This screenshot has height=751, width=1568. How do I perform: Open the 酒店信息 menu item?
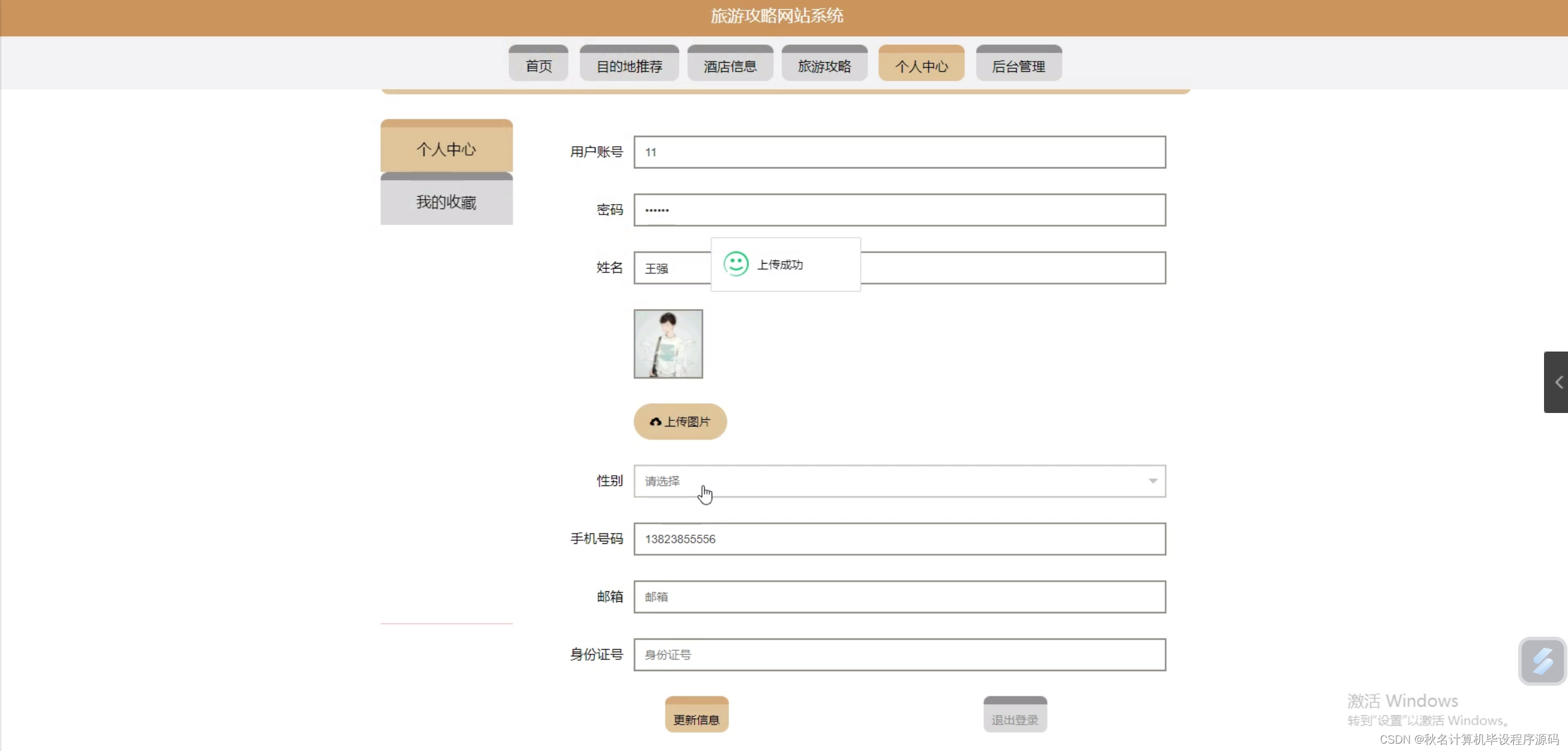tap(729, 64)
